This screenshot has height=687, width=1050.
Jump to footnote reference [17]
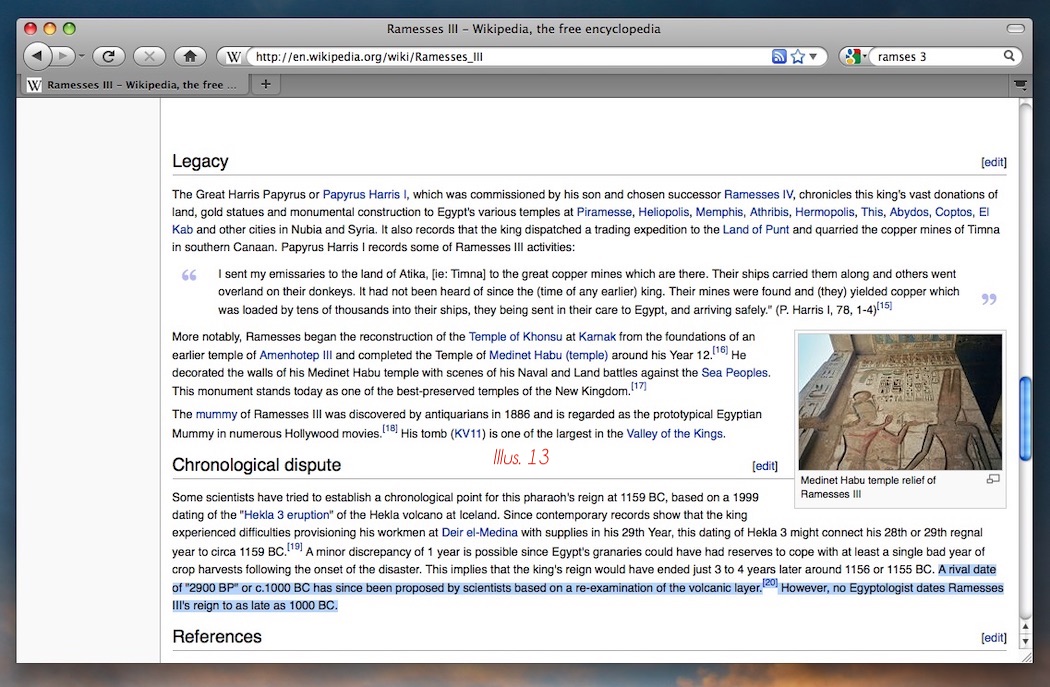coord(638,386)
